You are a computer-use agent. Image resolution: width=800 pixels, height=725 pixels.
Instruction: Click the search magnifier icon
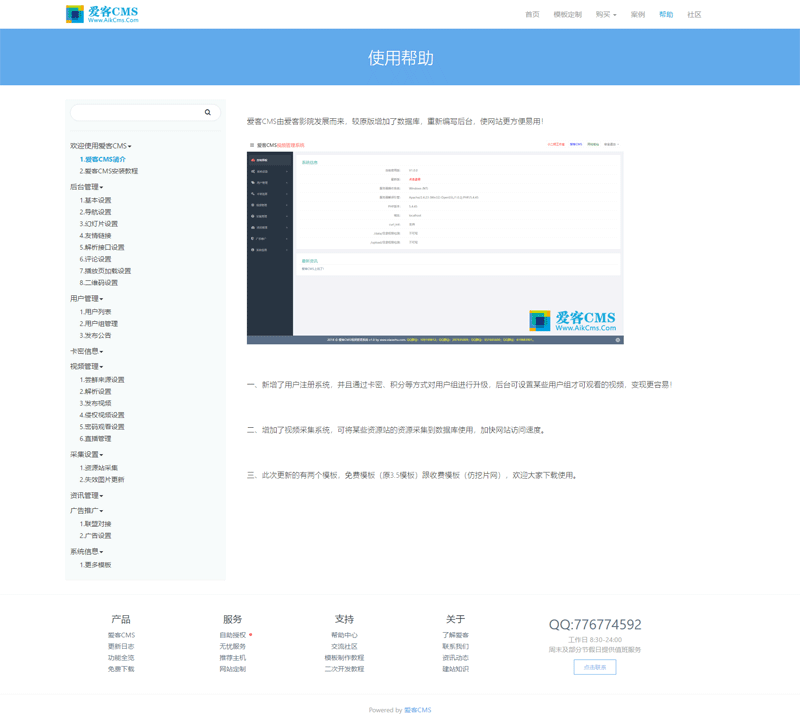pyautogui.click(x=207, y=112)
